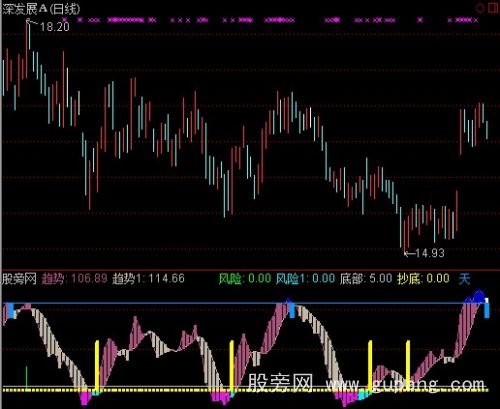The width and height of the screenshot is (500, 409).
Task: Click the cyan 风险1 indicator label
Action: (290, 278)
